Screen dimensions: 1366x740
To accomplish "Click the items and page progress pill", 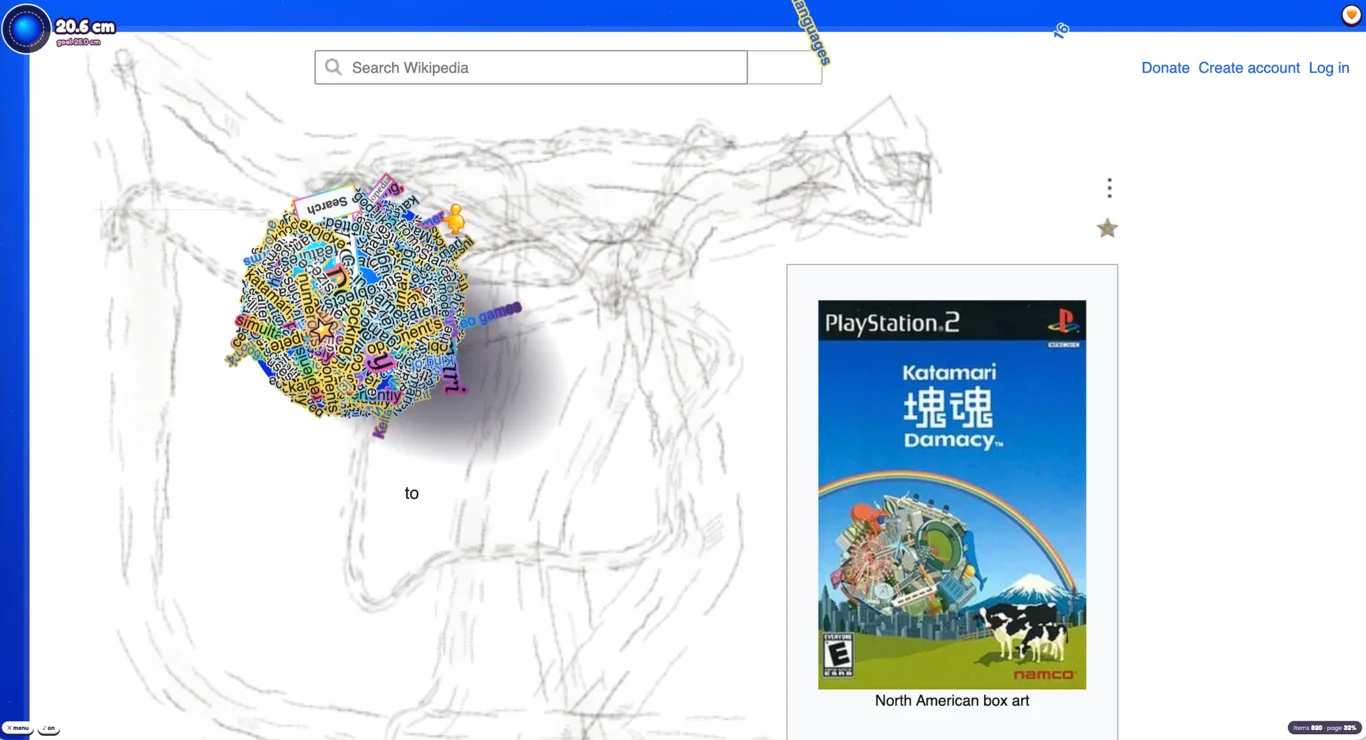I will pos(1324,728).
